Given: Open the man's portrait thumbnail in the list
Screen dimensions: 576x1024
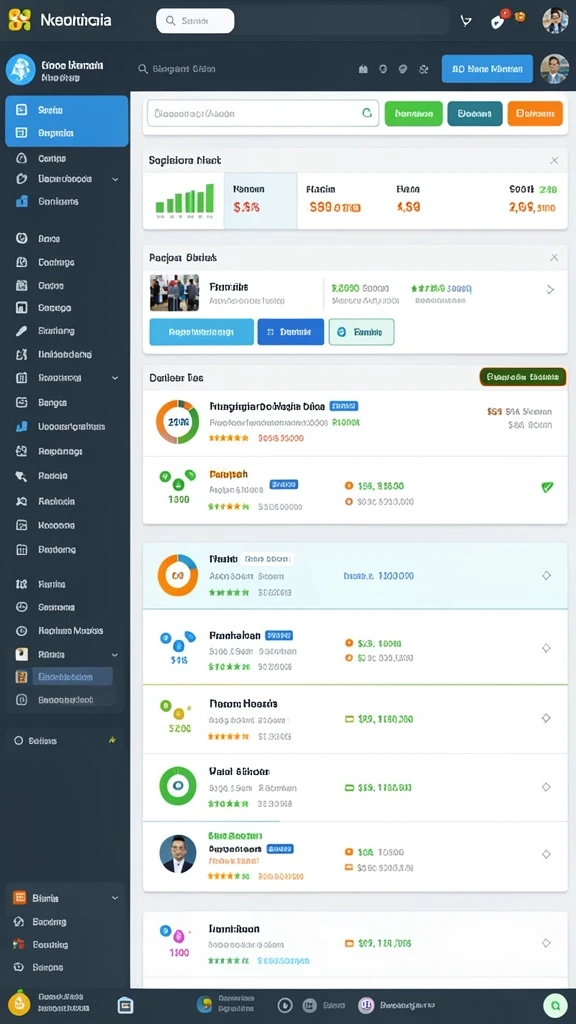Looking at the screenshot, I should (178, 854).
